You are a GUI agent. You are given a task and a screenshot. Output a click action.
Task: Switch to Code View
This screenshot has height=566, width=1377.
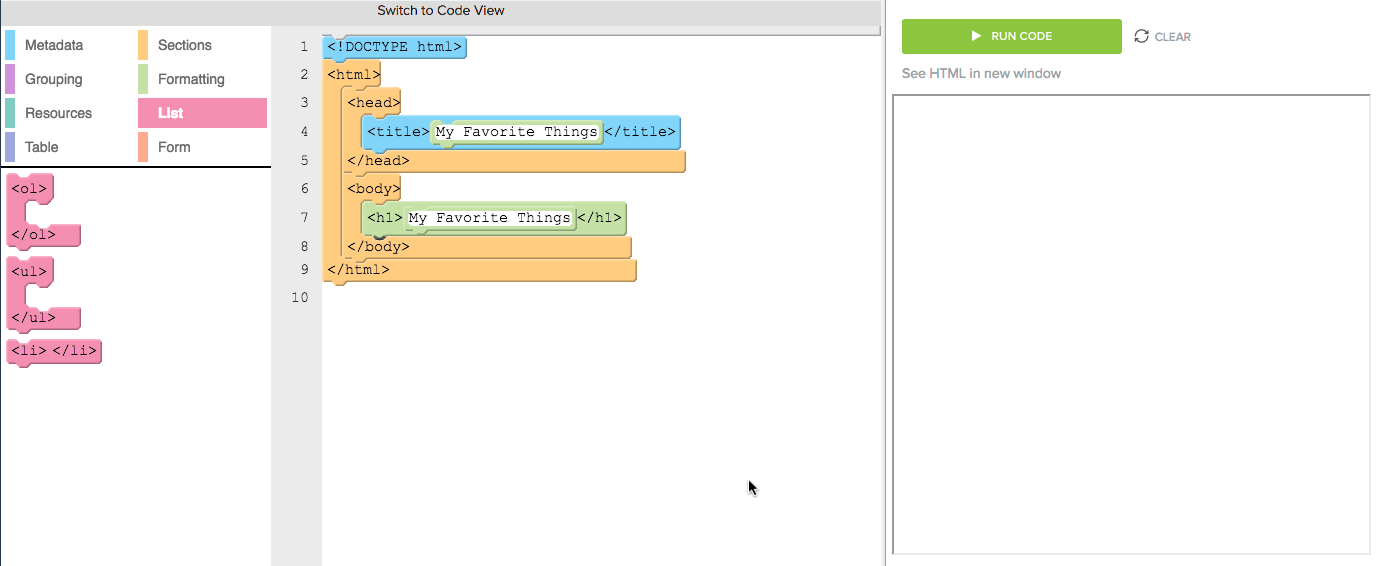pyautogui.click(x=440, y=11)
